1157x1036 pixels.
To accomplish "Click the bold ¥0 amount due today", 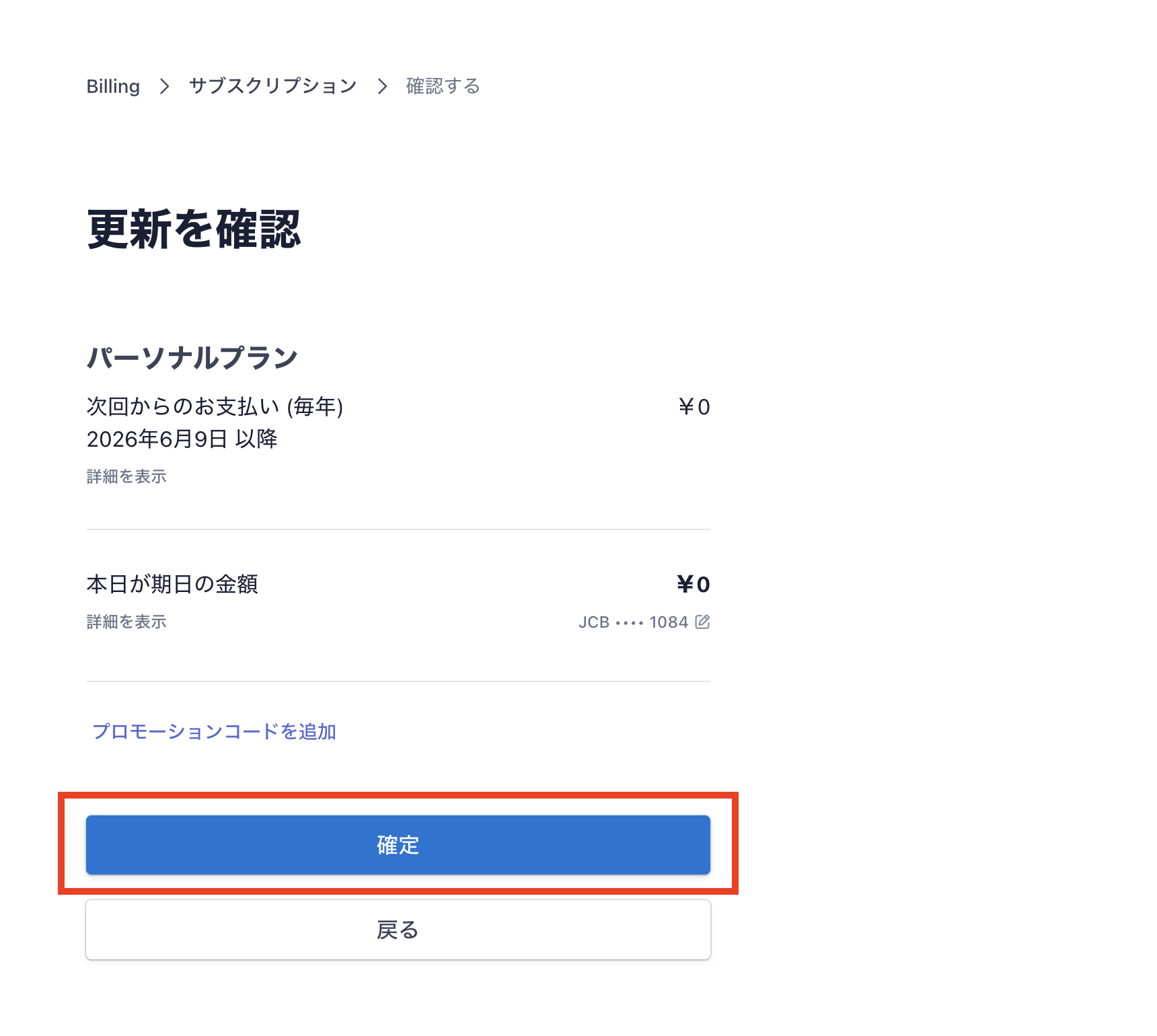I will (x=694, y=584).
